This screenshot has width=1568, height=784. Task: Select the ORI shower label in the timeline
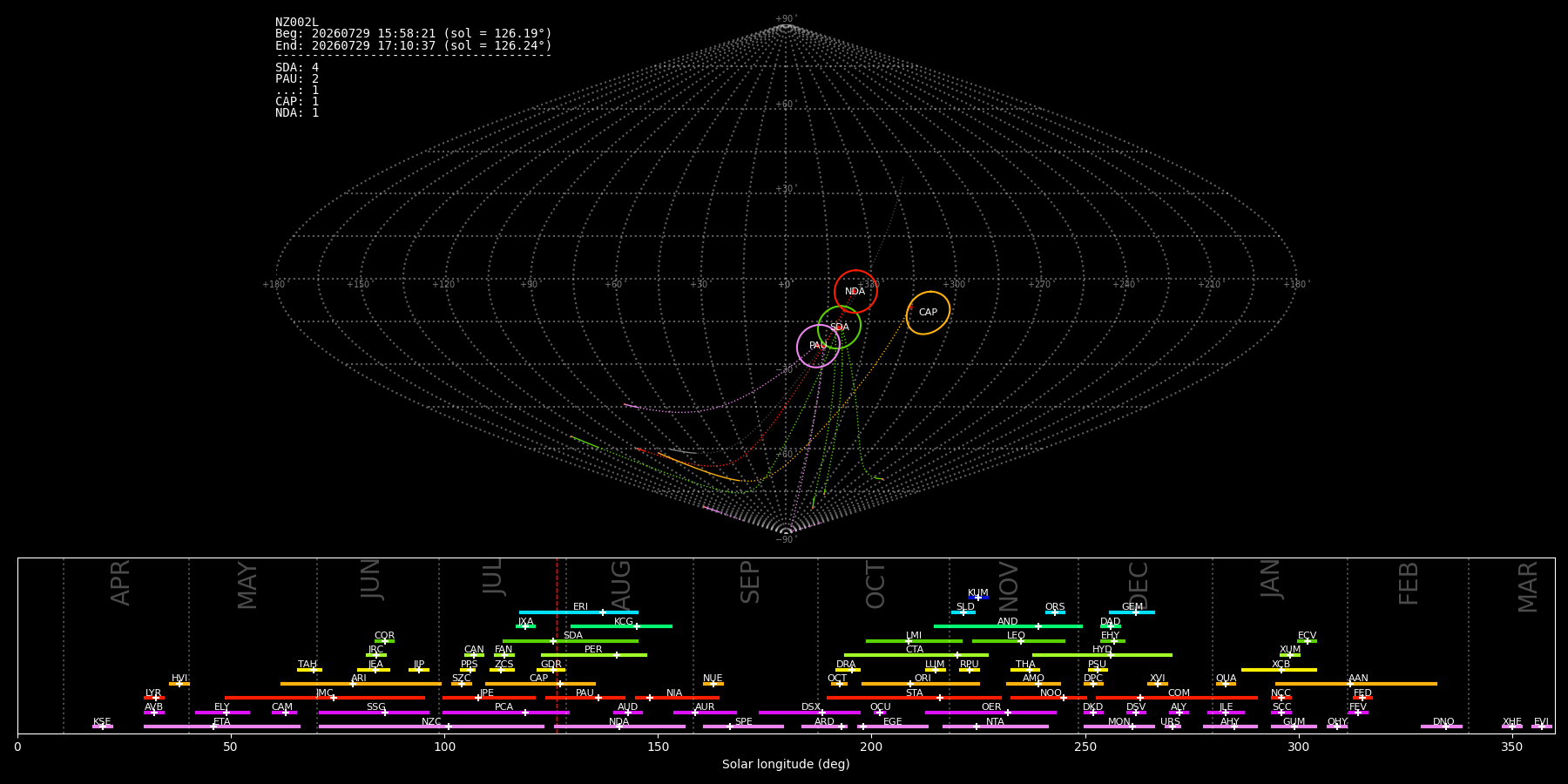[923, 679]
